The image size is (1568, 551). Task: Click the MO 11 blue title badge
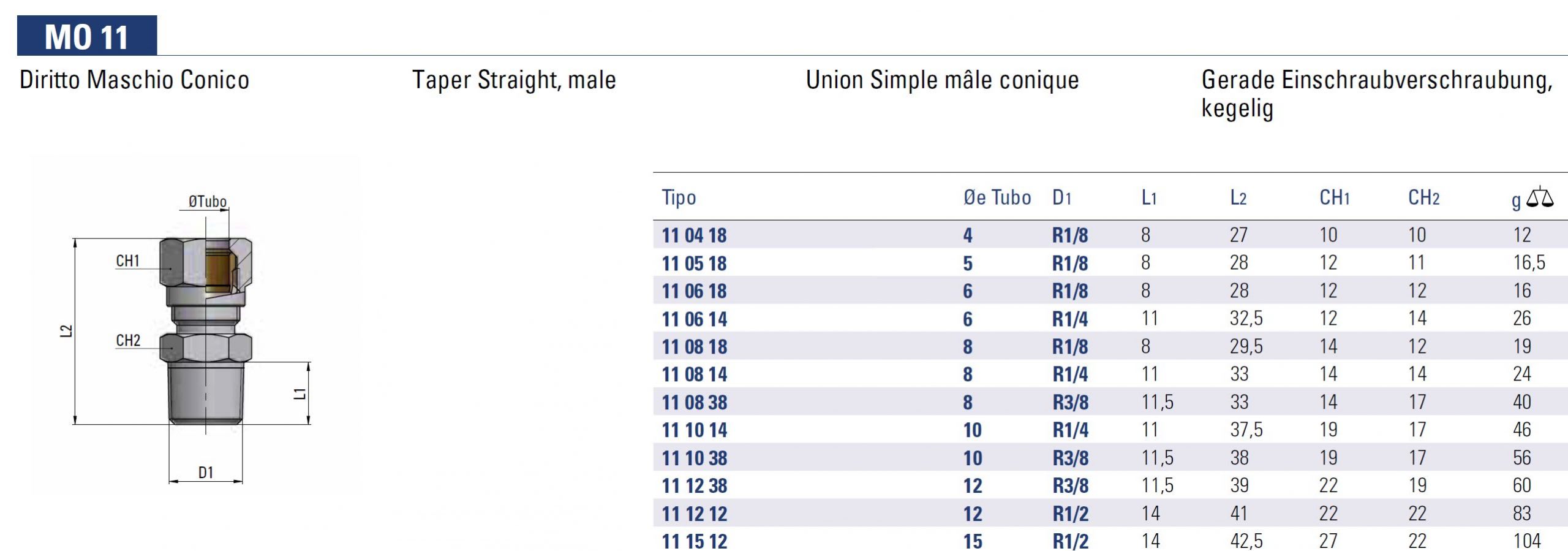tap(87, 36)
